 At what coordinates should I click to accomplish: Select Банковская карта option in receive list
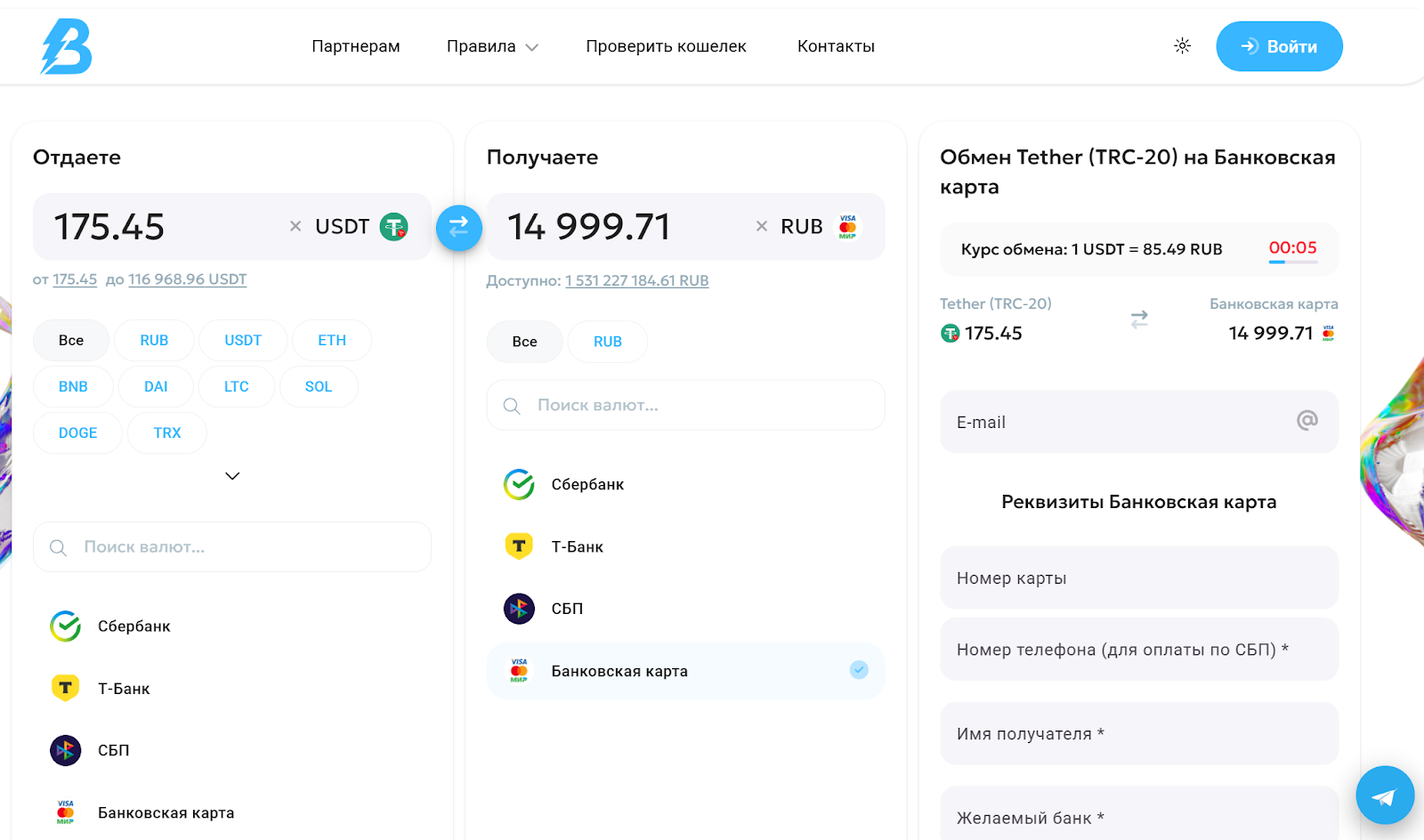pos(685,671)
